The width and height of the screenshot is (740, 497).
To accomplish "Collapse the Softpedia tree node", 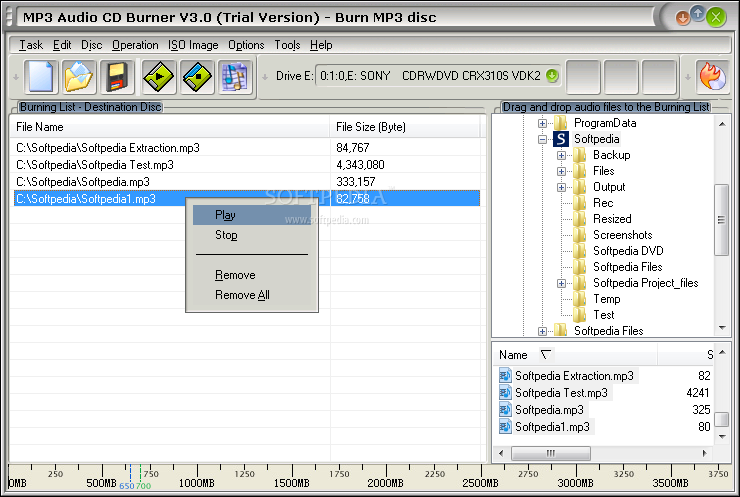I will [x=542, y=139].
